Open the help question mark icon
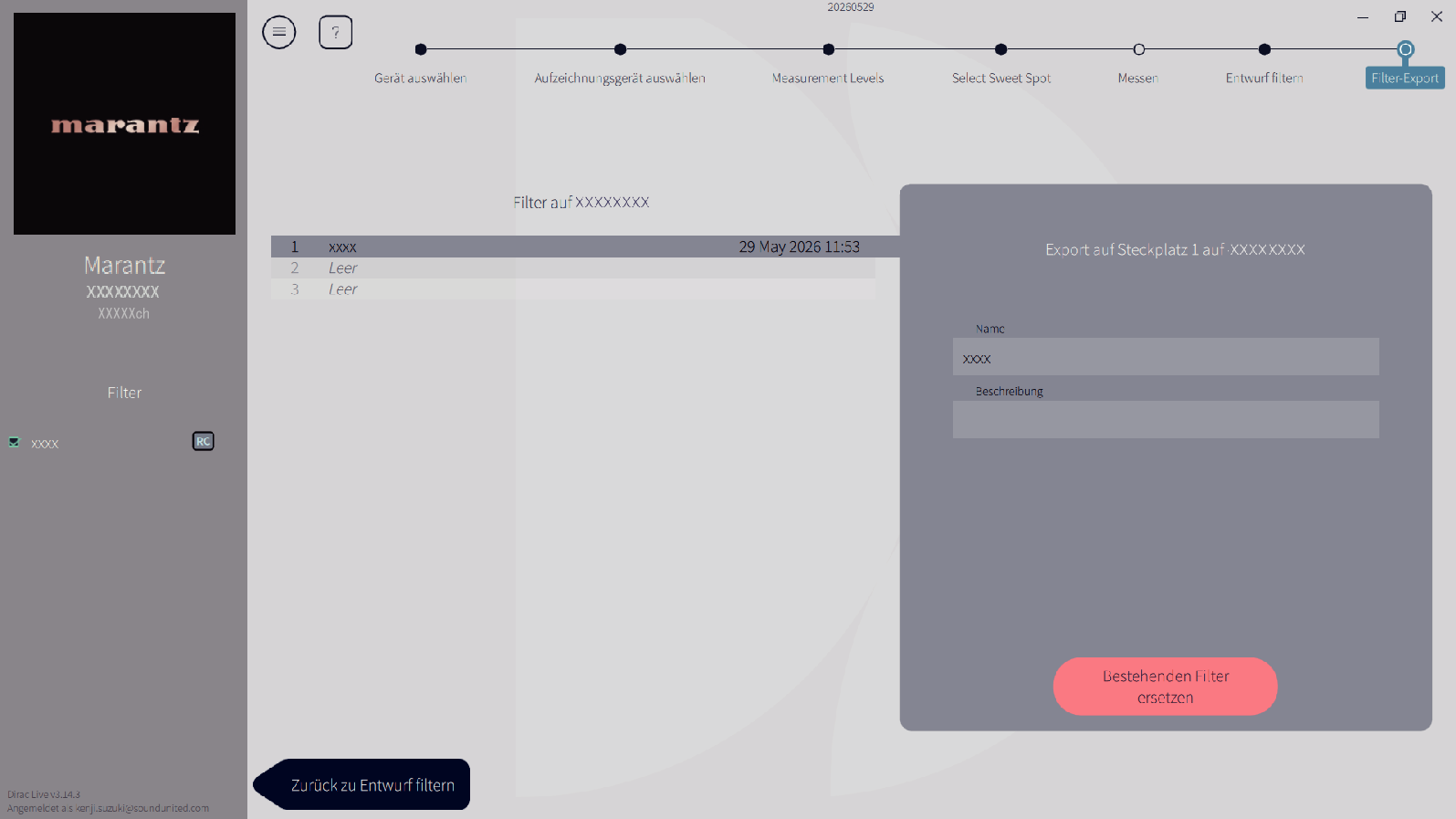 (x=336, y=32)
